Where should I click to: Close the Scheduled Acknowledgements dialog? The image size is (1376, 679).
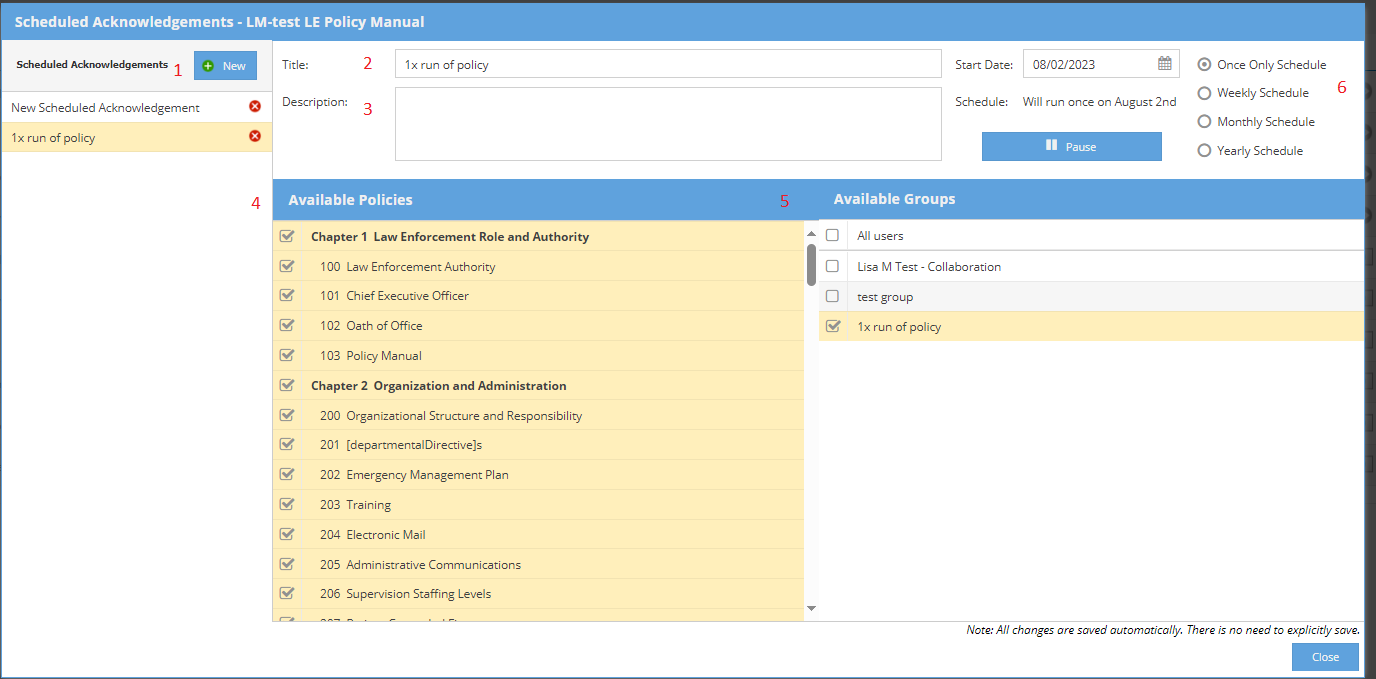click(1325, 657)
